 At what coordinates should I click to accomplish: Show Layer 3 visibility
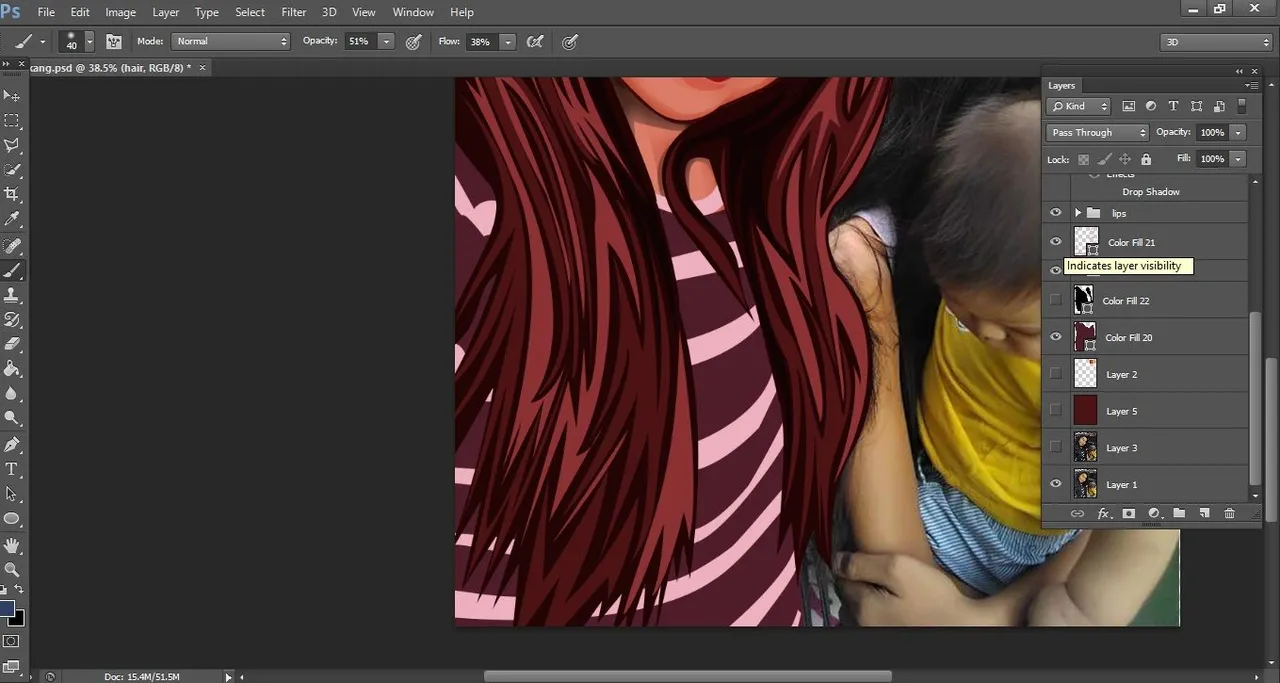(1055, 447)
